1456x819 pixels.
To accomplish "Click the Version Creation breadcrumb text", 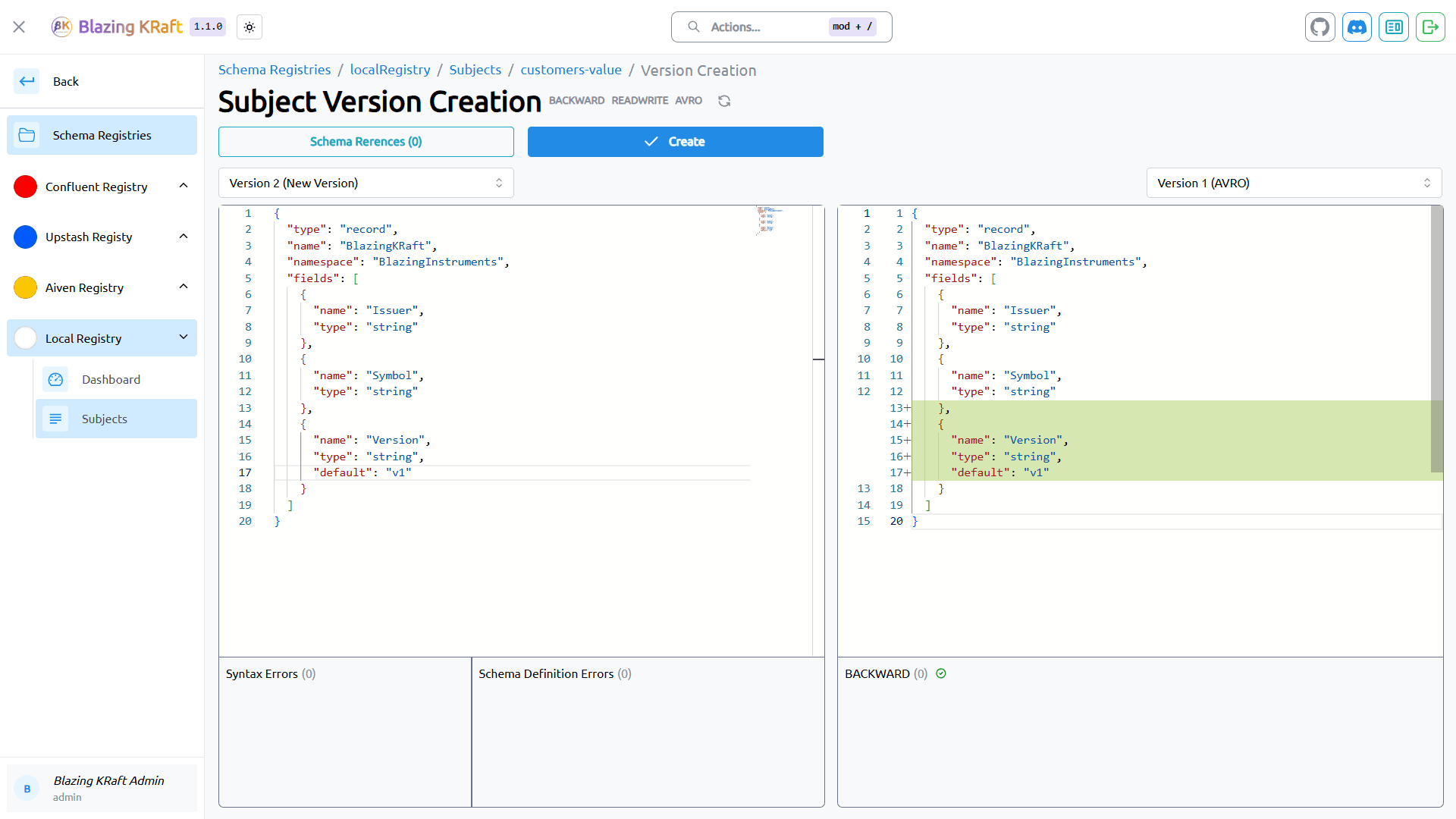I will [698, 70].
